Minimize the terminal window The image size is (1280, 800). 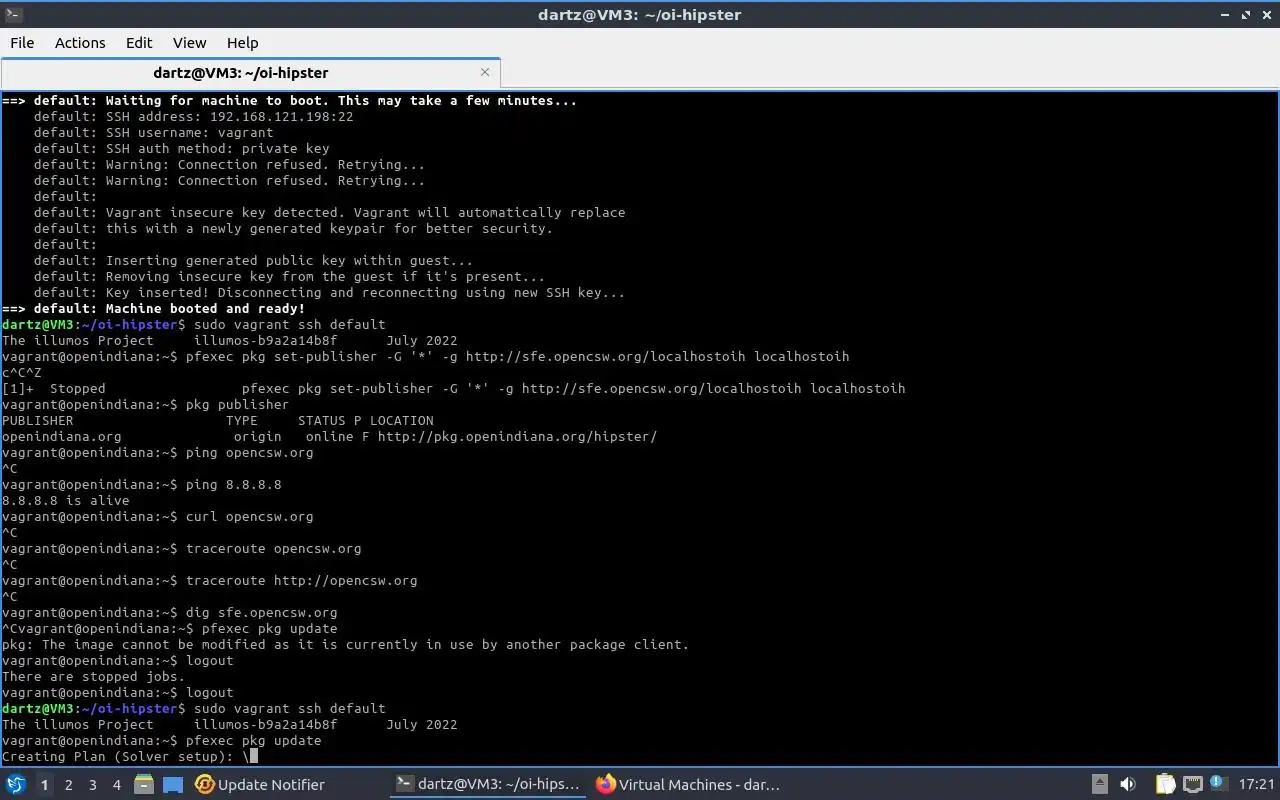1226,15
